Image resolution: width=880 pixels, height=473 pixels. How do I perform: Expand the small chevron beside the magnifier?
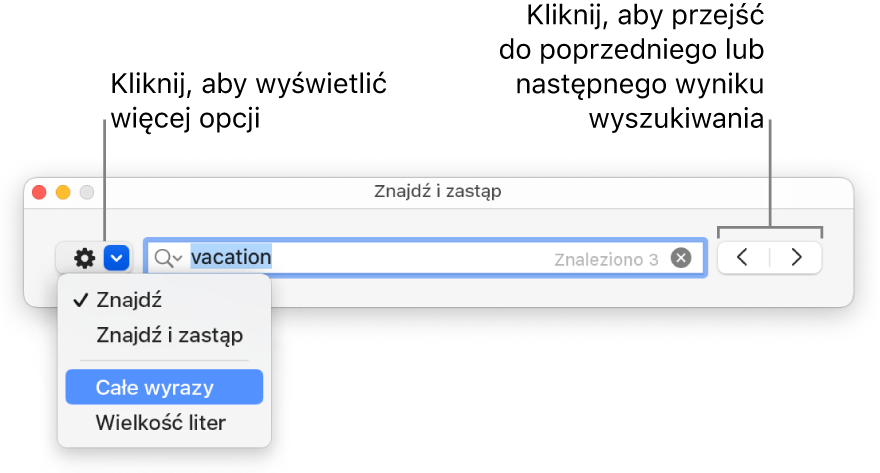coord(178,259)
